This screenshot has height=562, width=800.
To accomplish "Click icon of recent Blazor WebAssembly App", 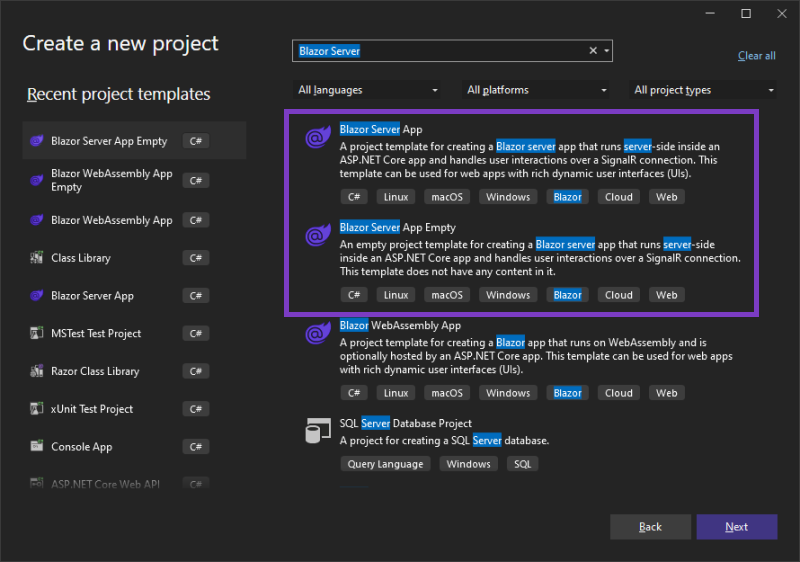I will pyautogui.click(x=37, y=220).
